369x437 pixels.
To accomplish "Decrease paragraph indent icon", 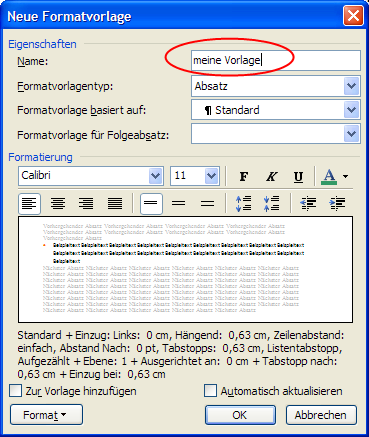I will point(308,203).
